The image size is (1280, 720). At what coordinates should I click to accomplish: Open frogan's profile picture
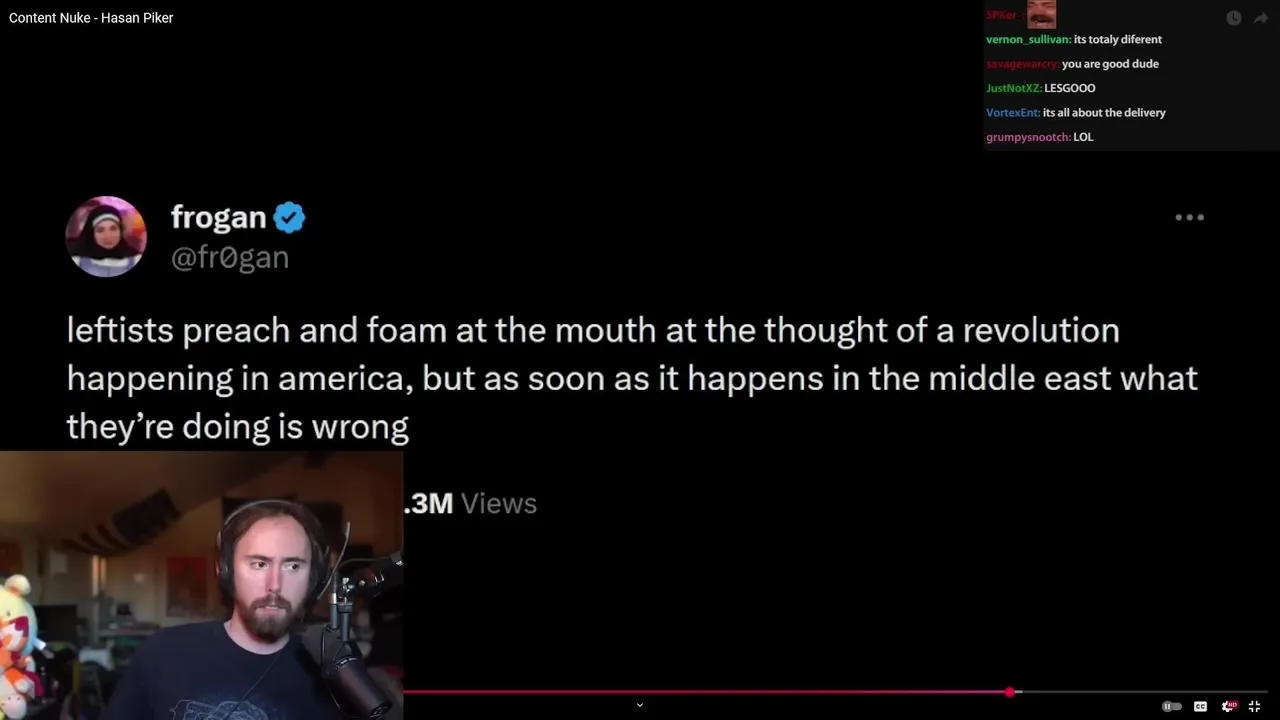(106, 236)
